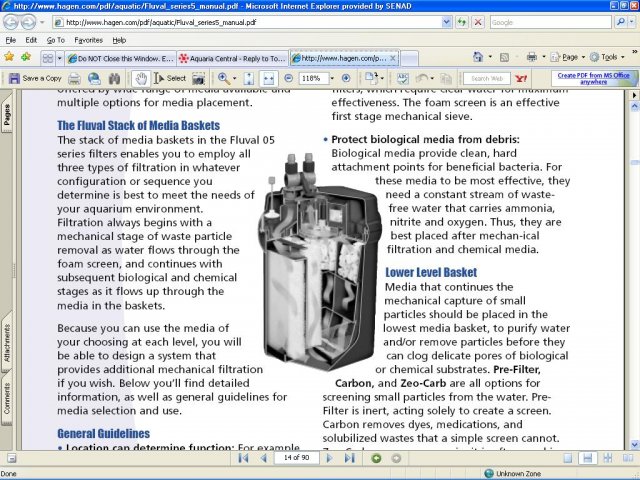The width and height of the screenshot is (640, 480).
Task: Expand the search provider dropdown arrow
Action: [633, 22]
